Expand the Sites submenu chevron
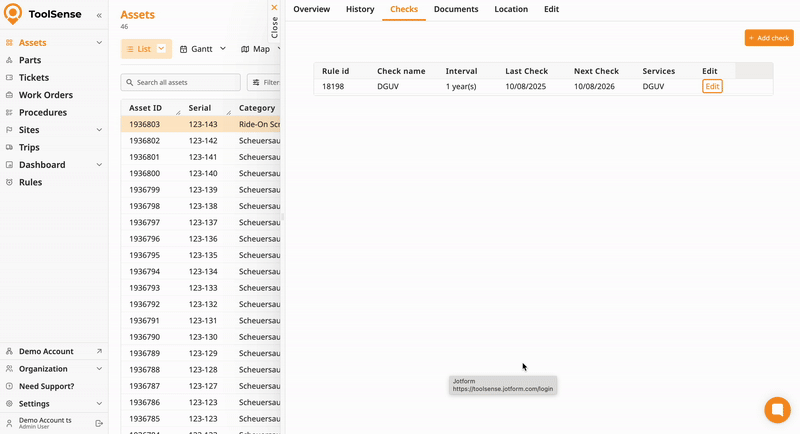 click(x=99, y=130)
